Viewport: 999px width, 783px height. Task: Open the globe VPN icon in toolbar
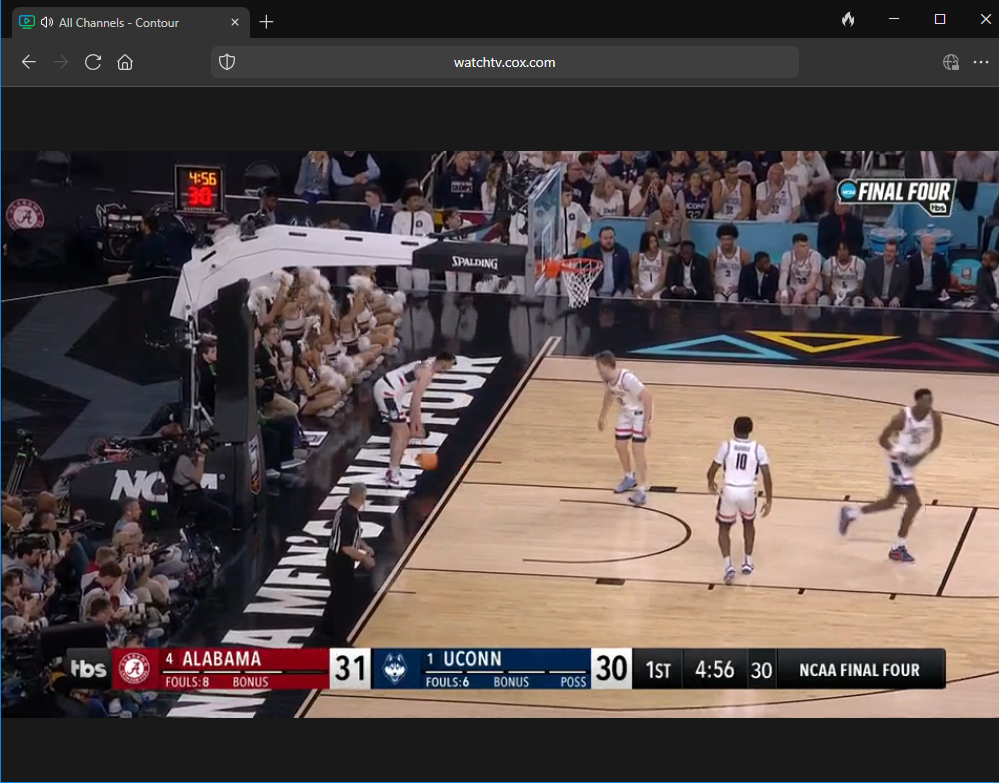coord(951,62)
